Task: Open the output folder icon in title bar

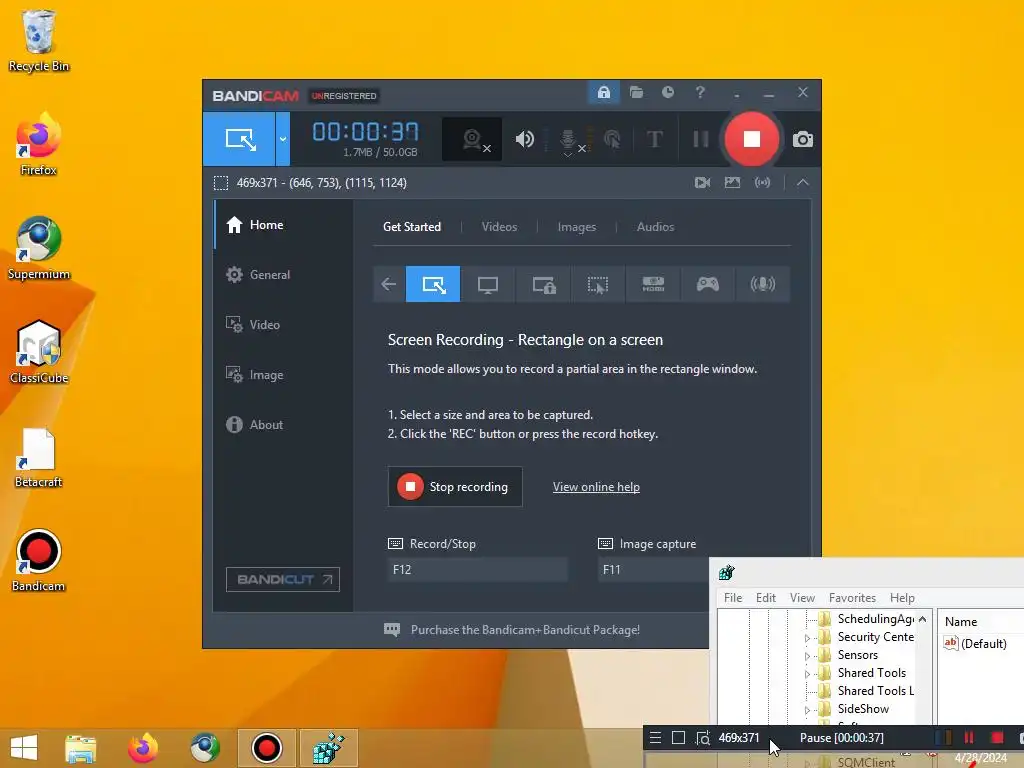Action: click(x=636, y=93)
